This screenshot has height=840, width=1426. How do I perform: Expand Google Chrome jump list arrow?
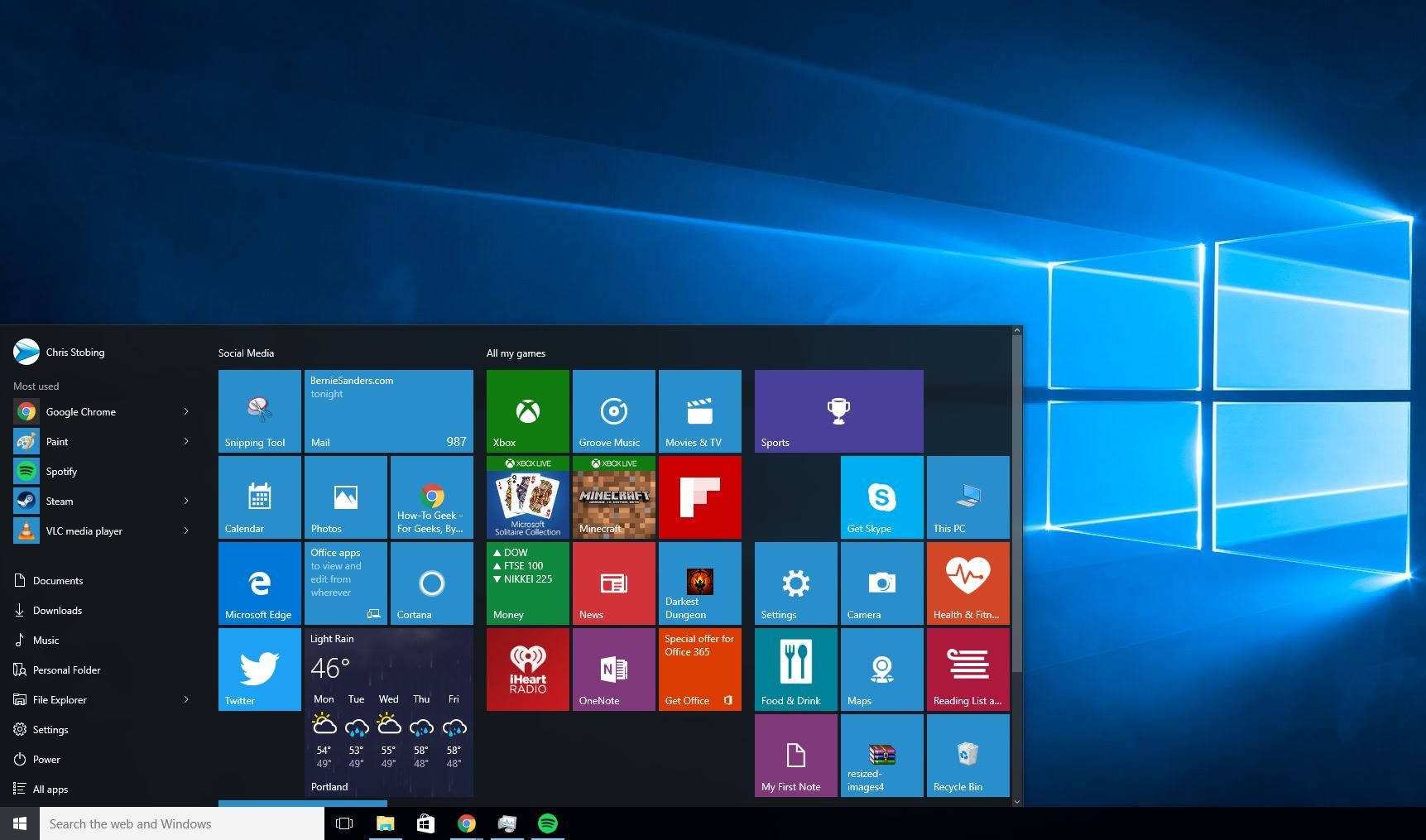pyautogui.click(x=186, y=411)
